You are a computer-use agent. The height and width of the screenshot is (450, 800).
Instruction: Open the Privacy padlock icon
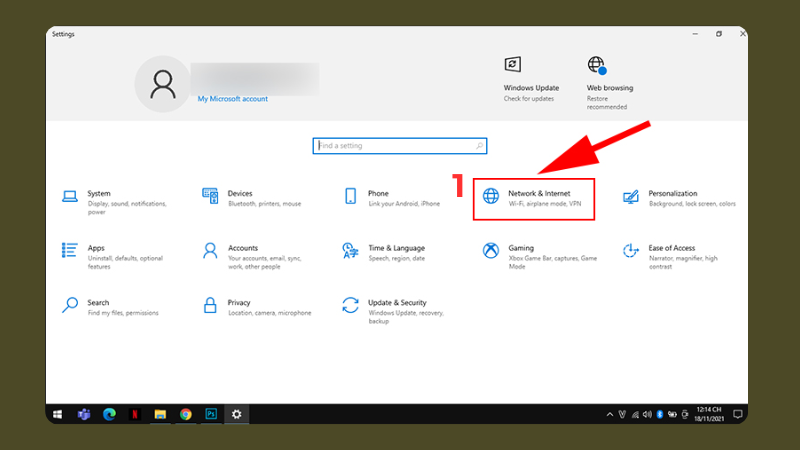pos(210,305)
